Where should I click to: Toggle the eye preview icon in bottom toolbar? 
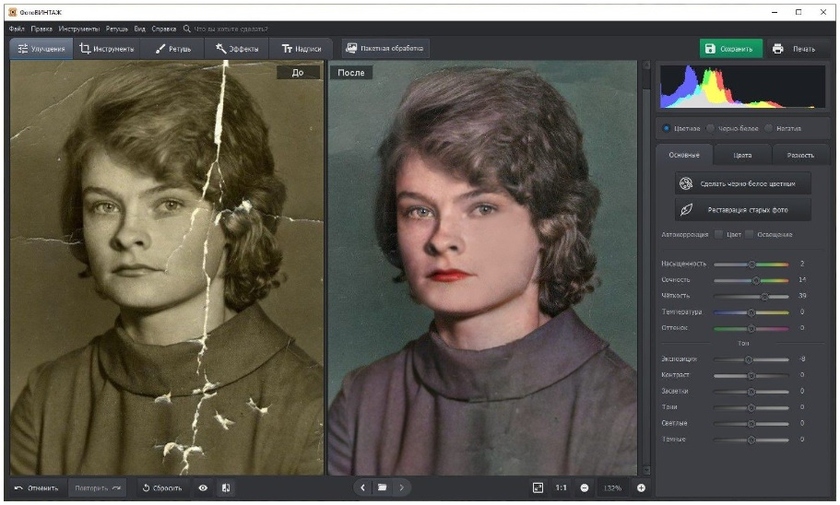[203, 488]
